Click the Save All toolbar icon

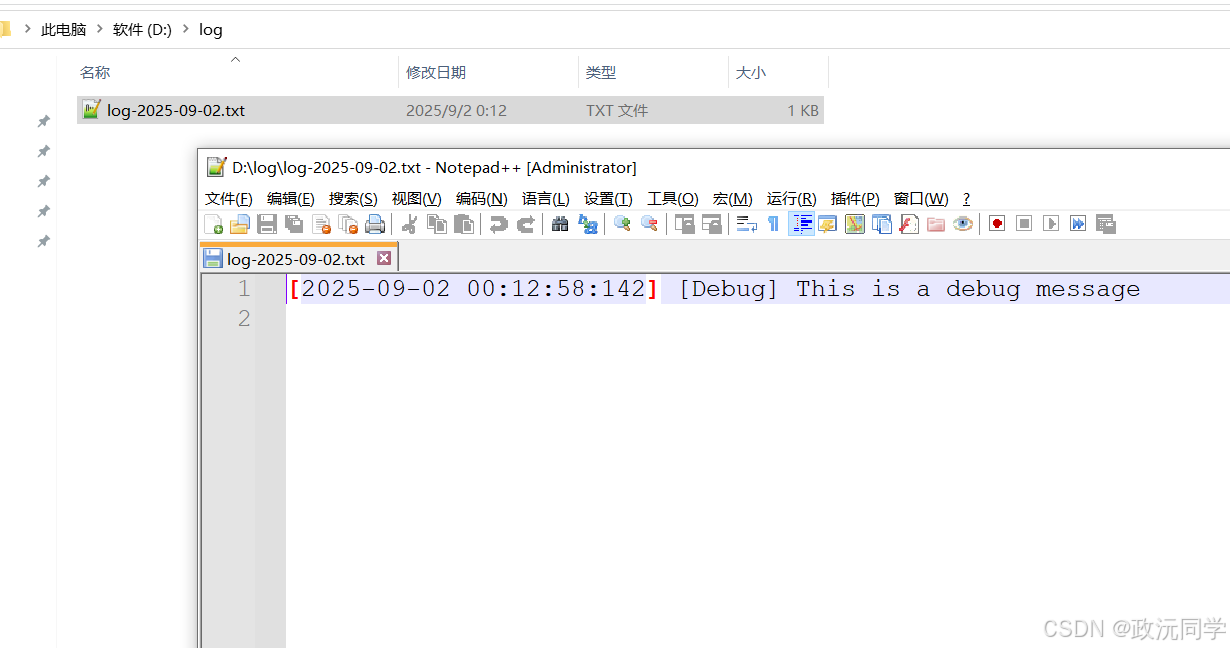(294, 224)
